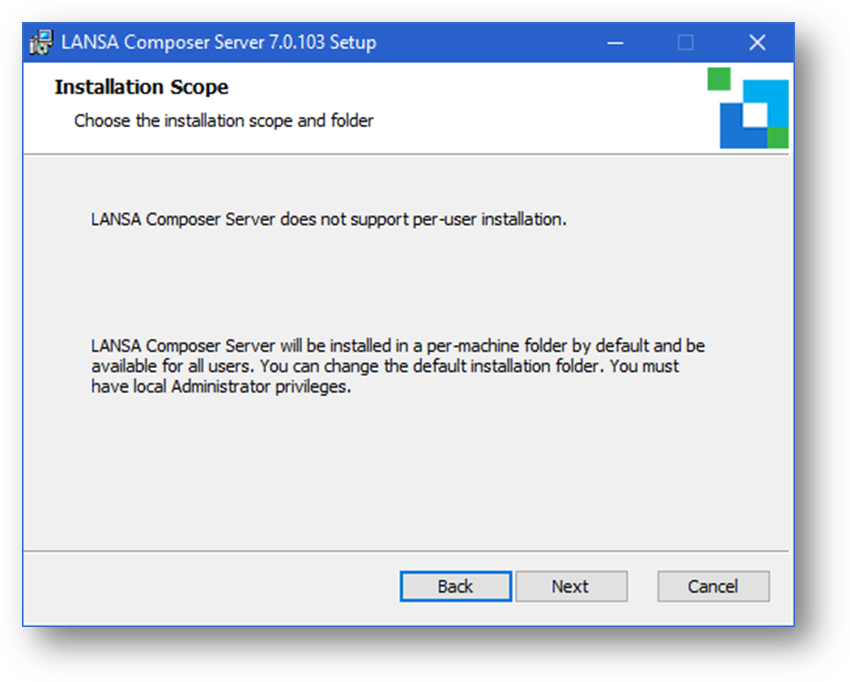The height and width of the screenshot is (682, 850).
Task: Click the white center square of logo
Action: click(755, 114)
